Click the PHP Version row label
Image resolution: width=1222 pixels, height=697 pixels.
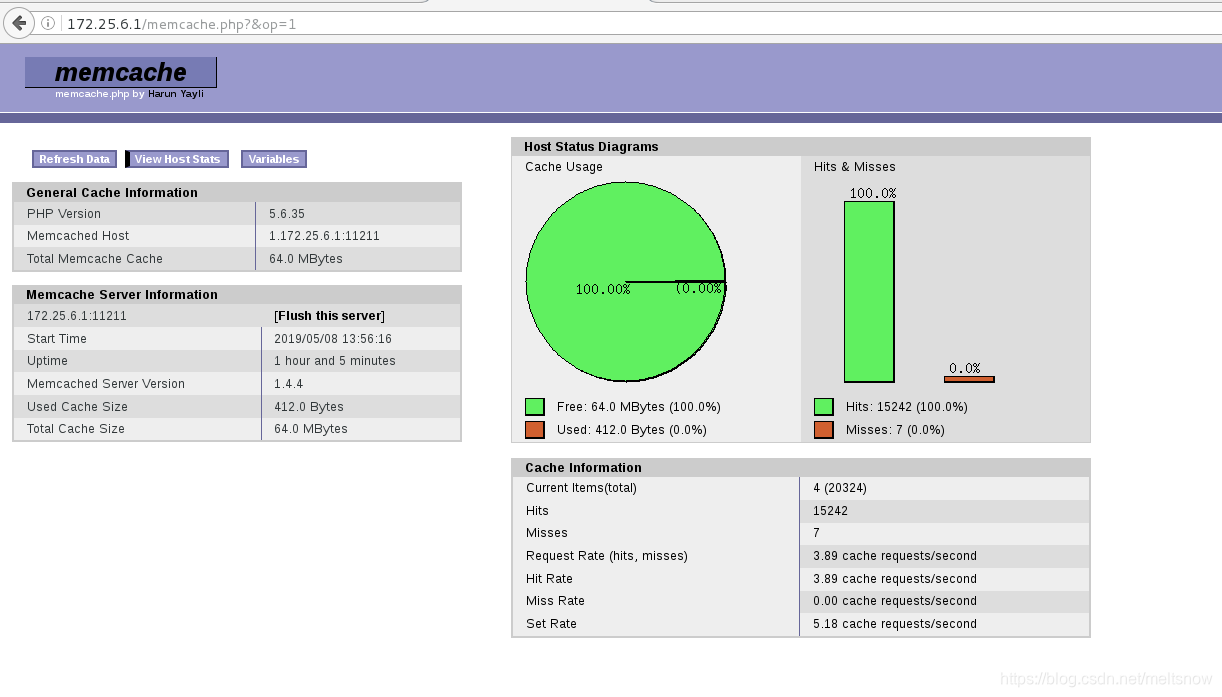(64, 214)
